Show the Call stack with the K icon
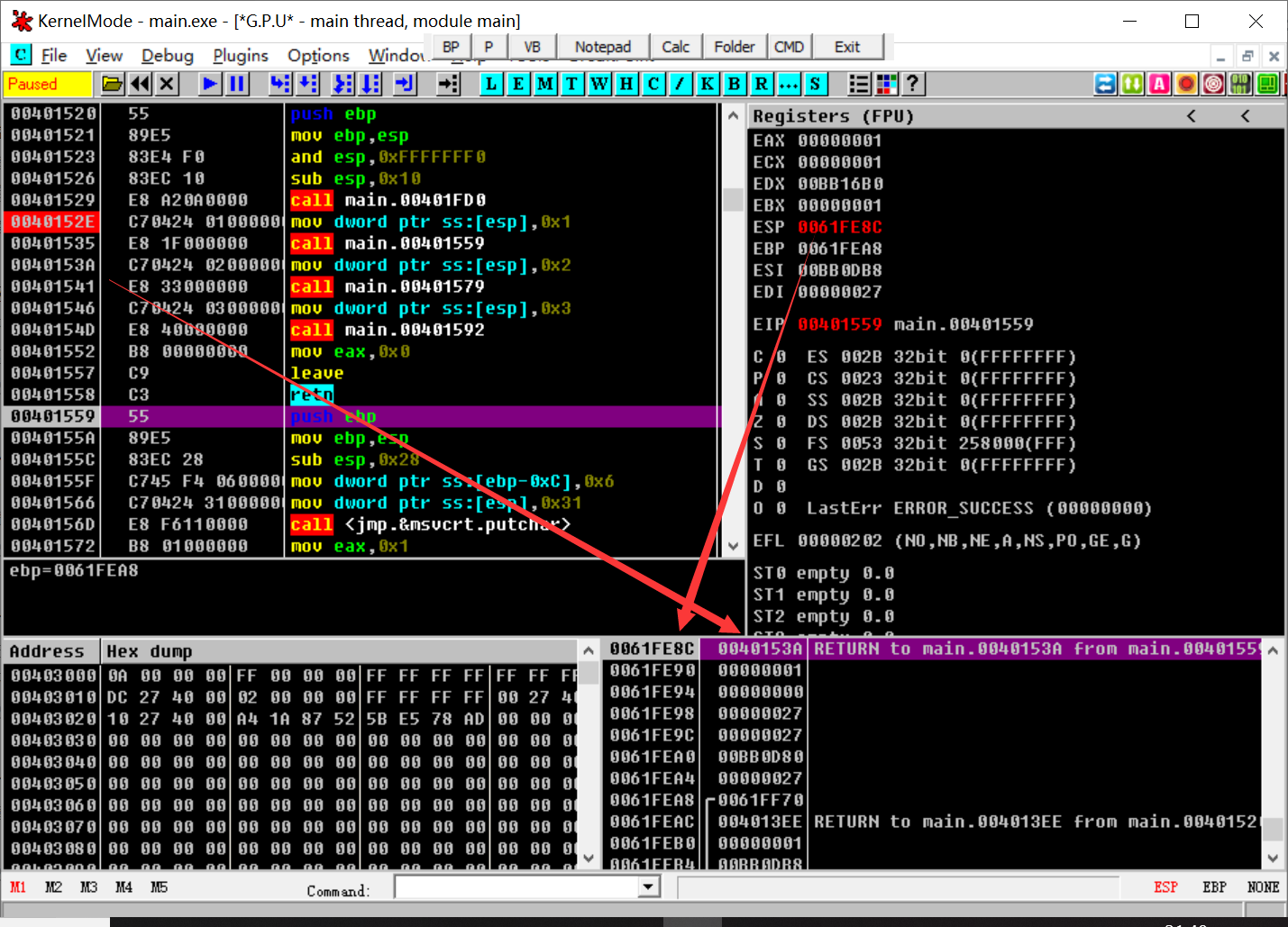The width and height of the screenshot is (1288, 927). pos(708,84)
